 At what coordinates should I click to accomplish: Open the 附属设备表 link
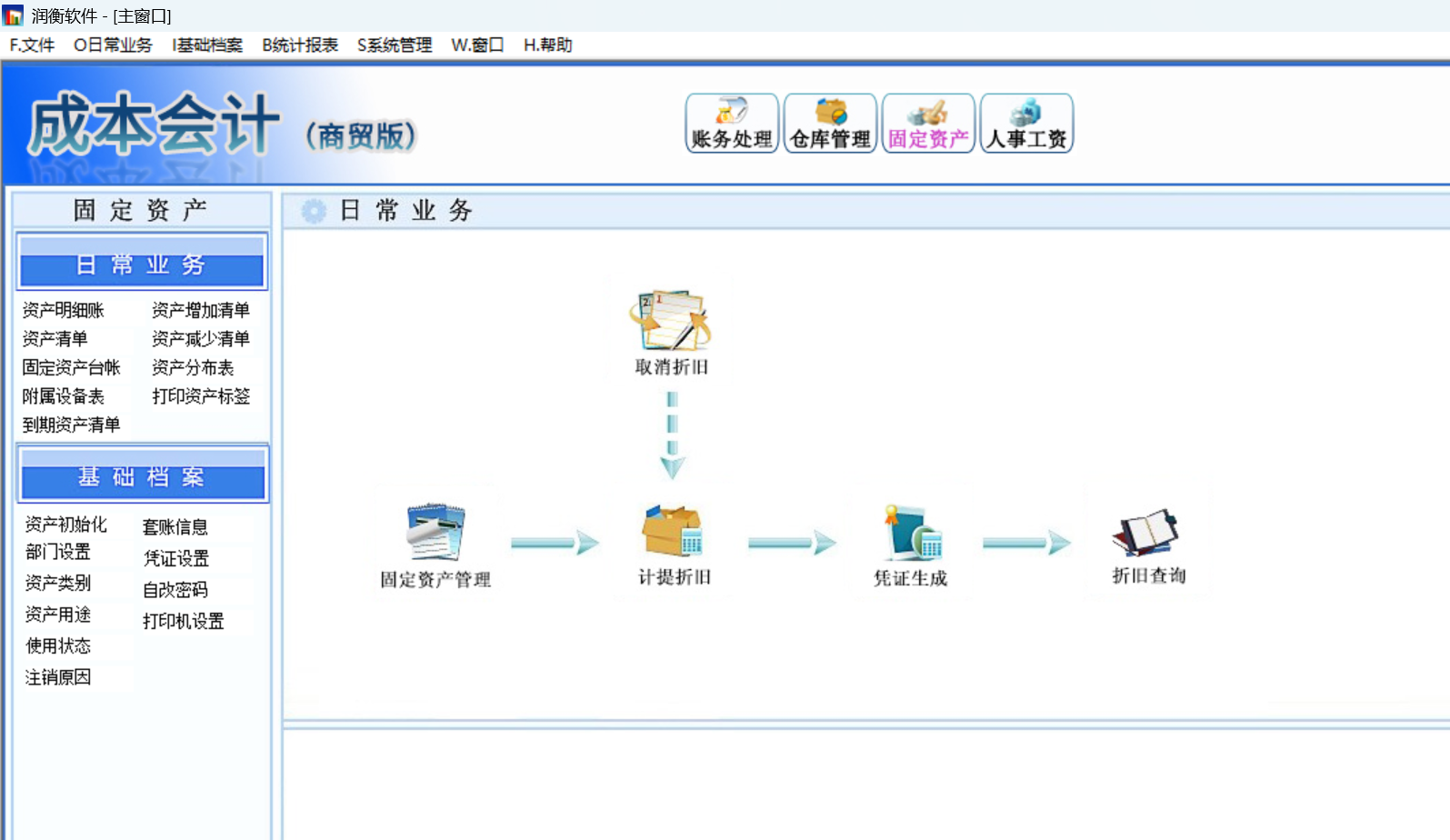tap(64, 396)
